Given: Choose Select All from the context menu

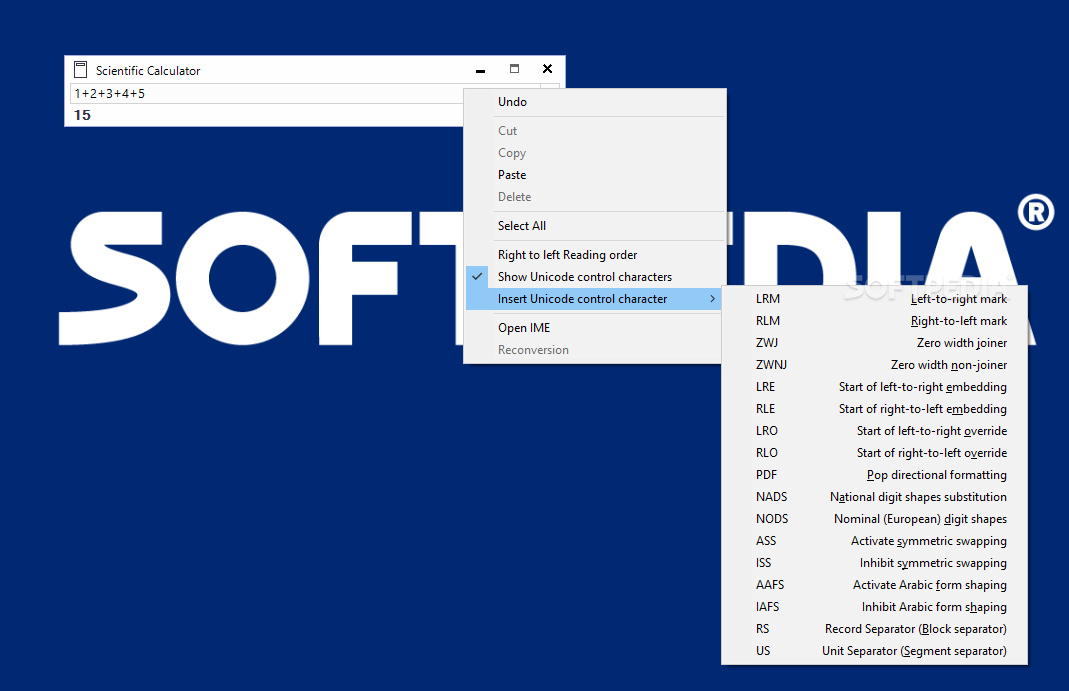Looking at the screenshot, I should [594, 226].
